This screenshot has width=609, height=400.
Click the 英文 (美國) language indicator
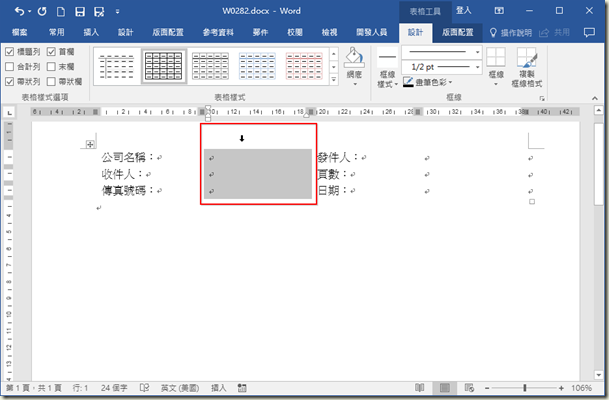(180, 388)
